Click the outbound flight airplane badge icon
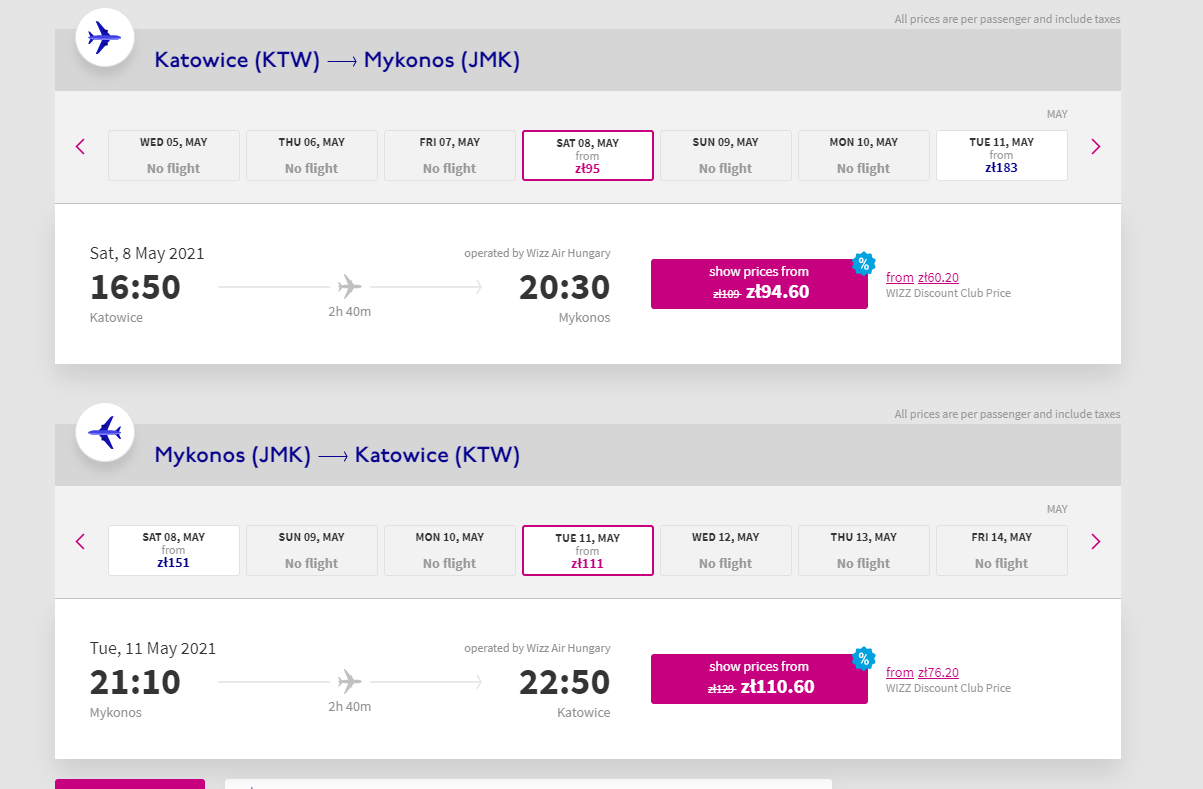 [105, 38]
